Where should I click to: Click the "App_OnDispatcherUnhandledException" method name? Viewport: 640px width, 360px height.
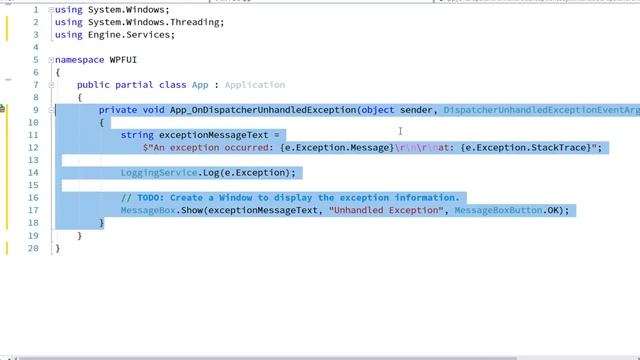[263, 110]
